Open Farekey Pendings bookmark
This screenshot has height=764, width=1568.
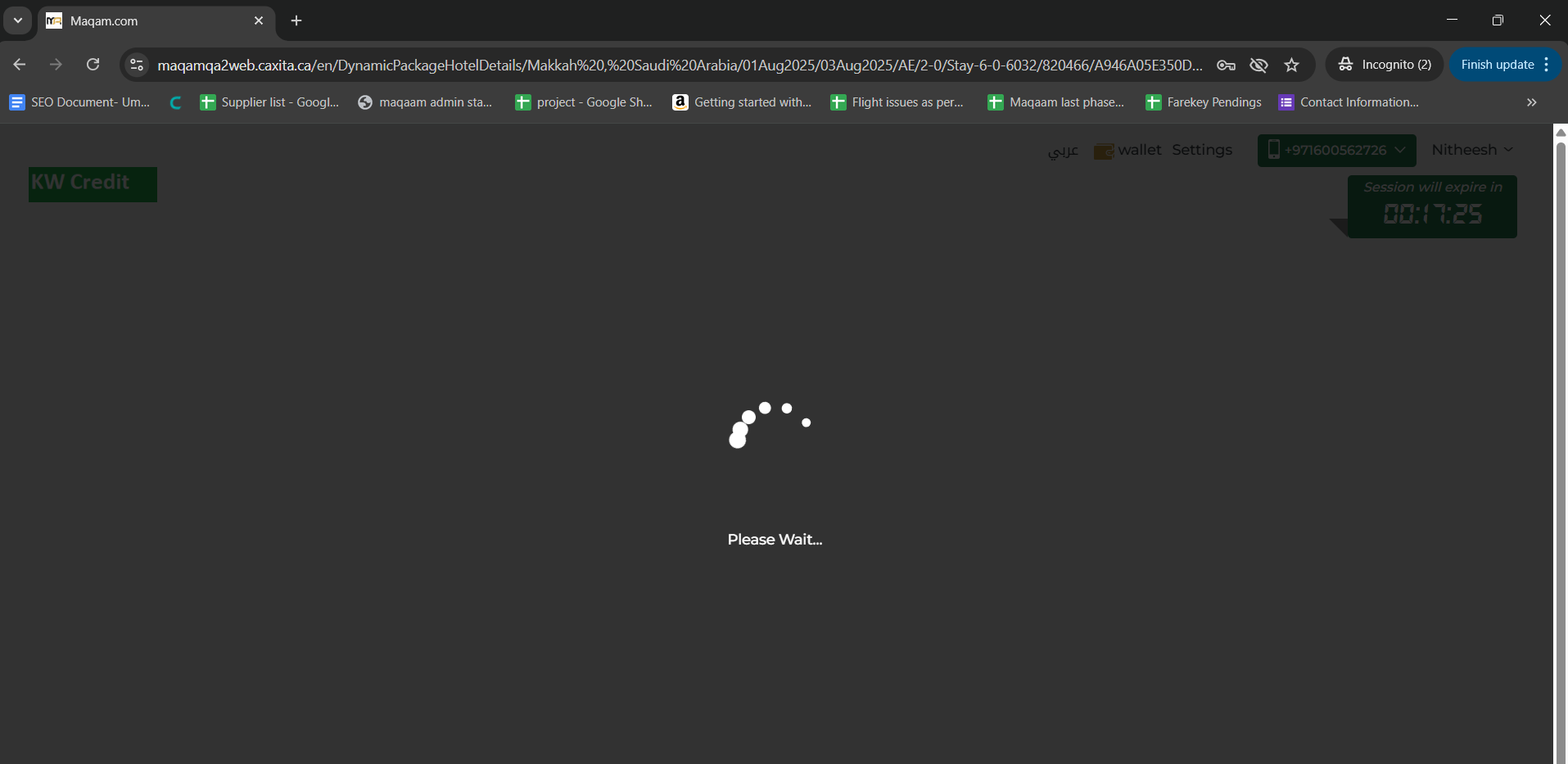(x=1204, y=102)
